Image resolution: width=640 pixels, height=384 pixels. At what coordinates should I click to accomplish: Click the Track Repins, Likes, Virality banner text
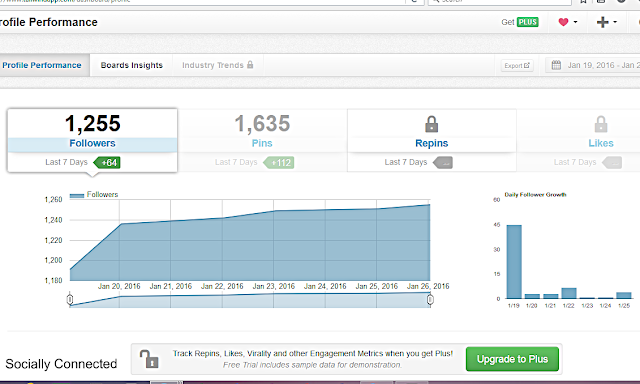coord(313,353)
